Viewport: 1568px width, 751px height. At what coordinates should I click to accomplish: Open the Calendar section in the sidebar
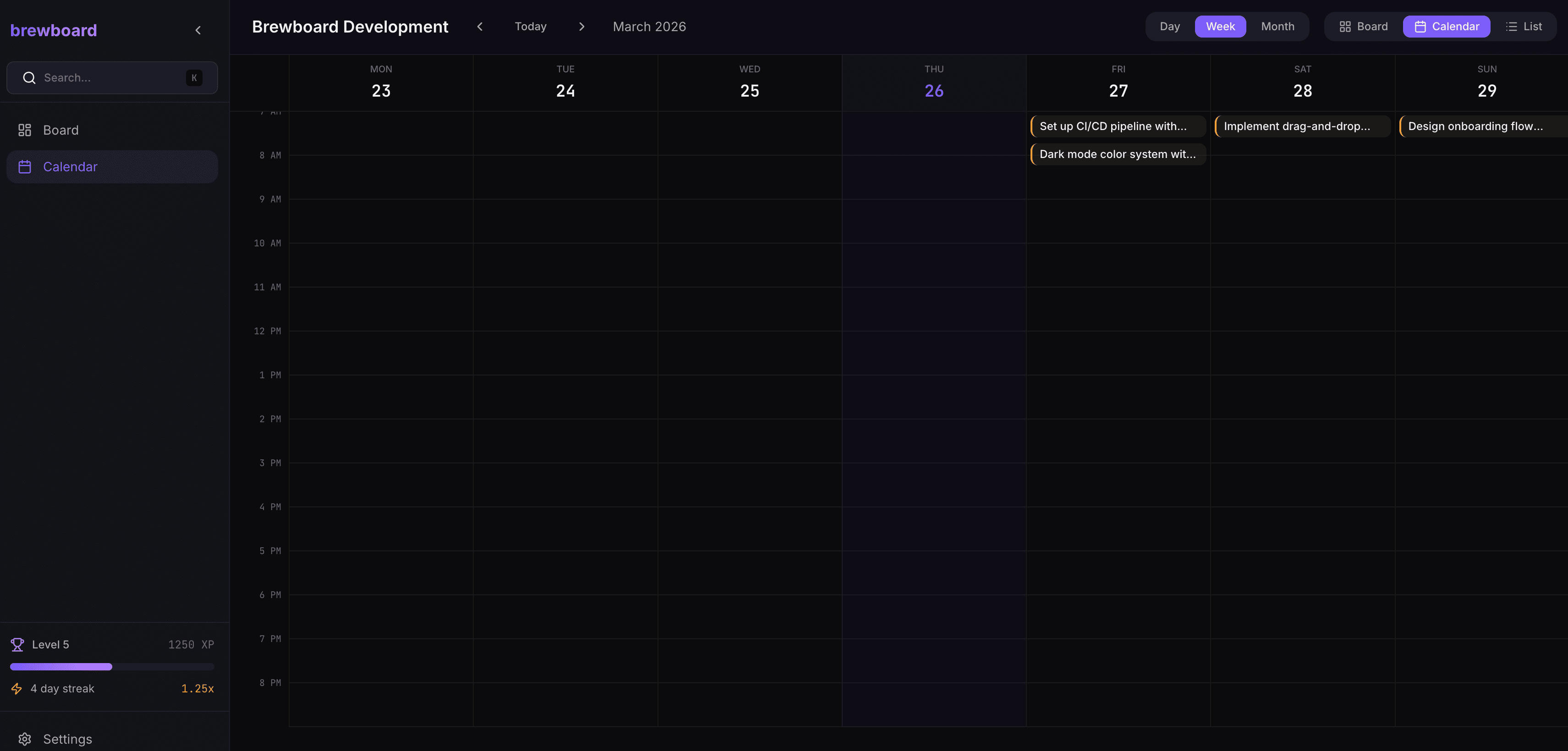coord(70,166)
